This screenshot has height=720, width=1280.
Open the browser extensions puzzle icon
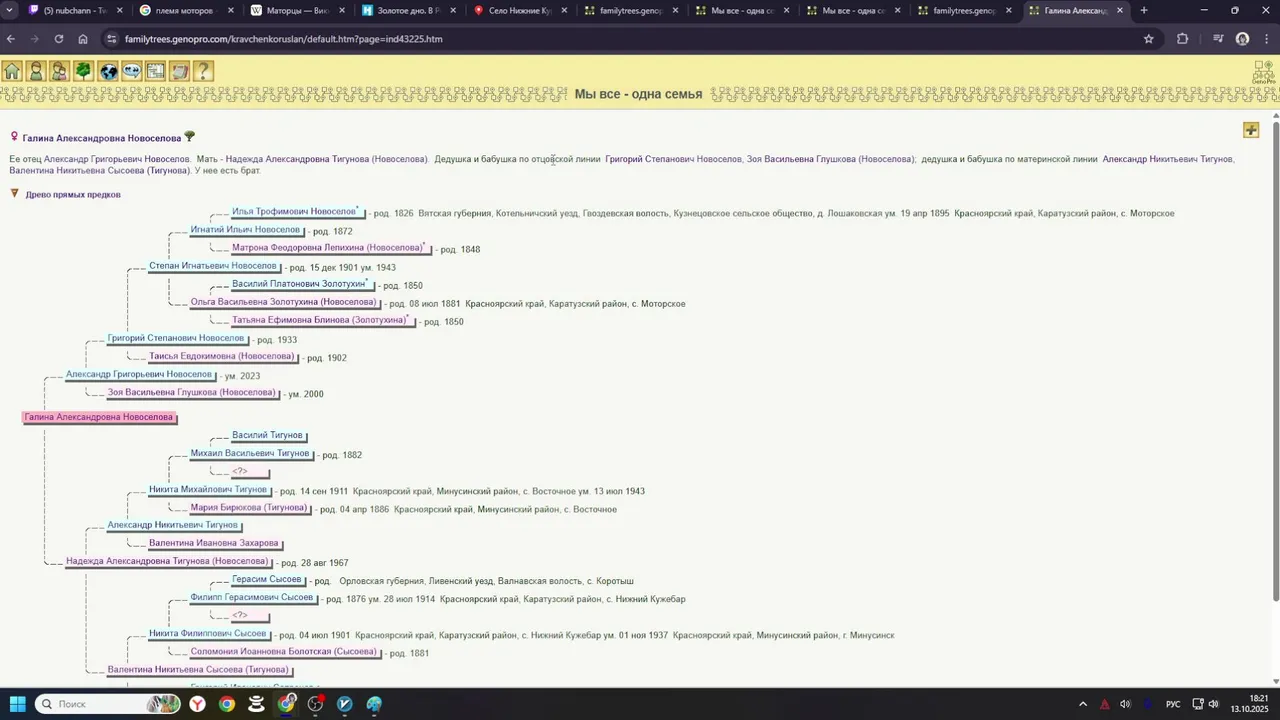(x=1183, y=39)
